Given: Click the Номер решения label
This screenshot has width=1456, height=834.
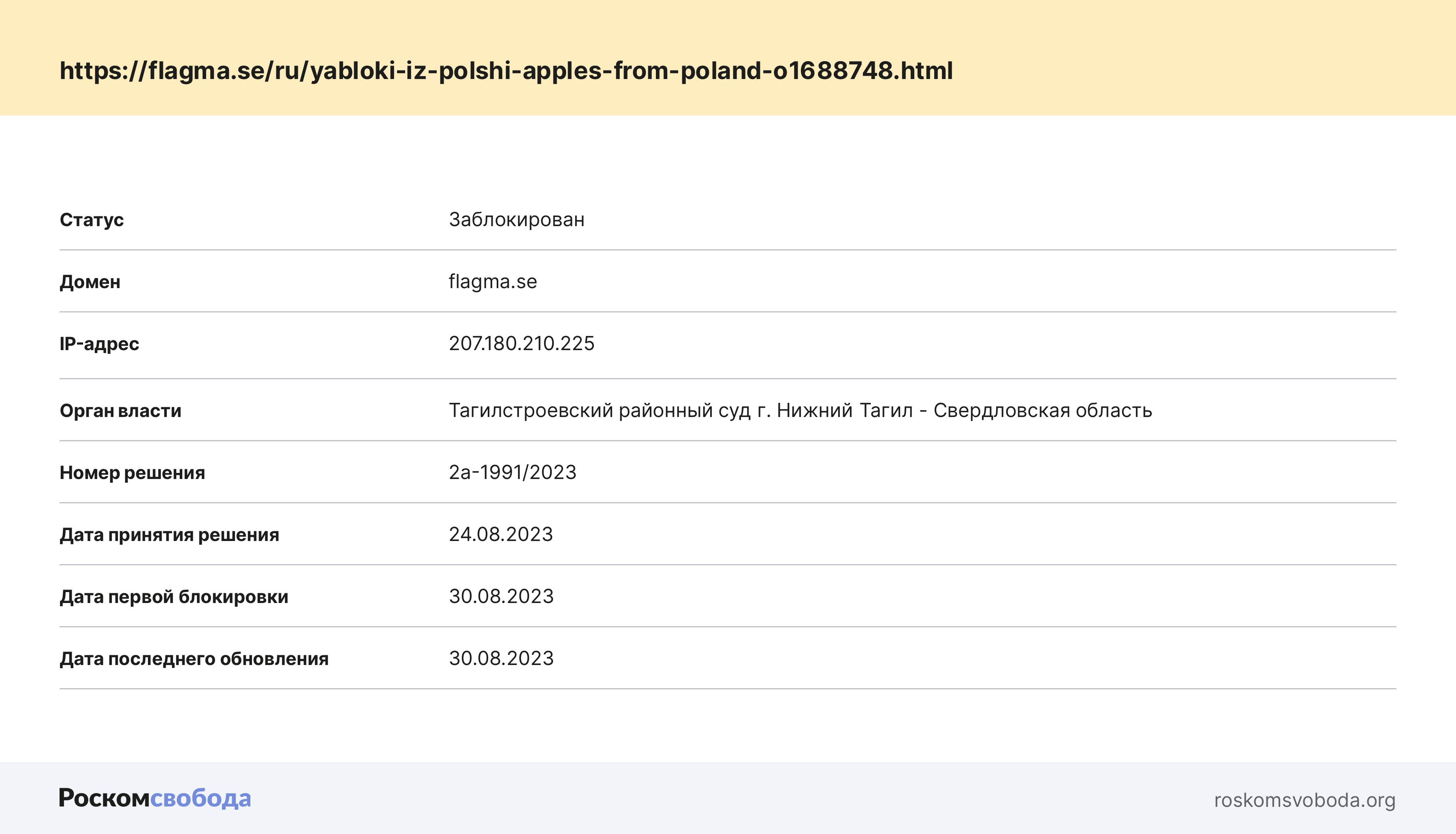Looking at the screenshot, I should pyautogui.click(x=132, y=473).
